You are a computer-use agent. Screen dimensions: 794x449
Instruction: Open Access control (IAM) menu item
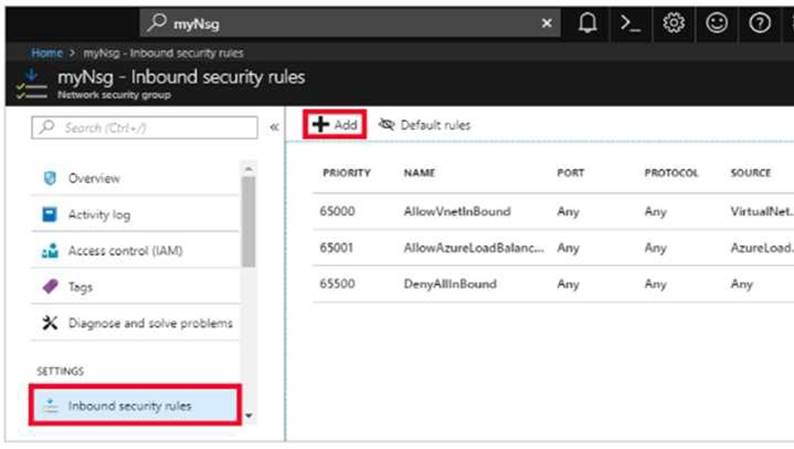click(135, 251)
